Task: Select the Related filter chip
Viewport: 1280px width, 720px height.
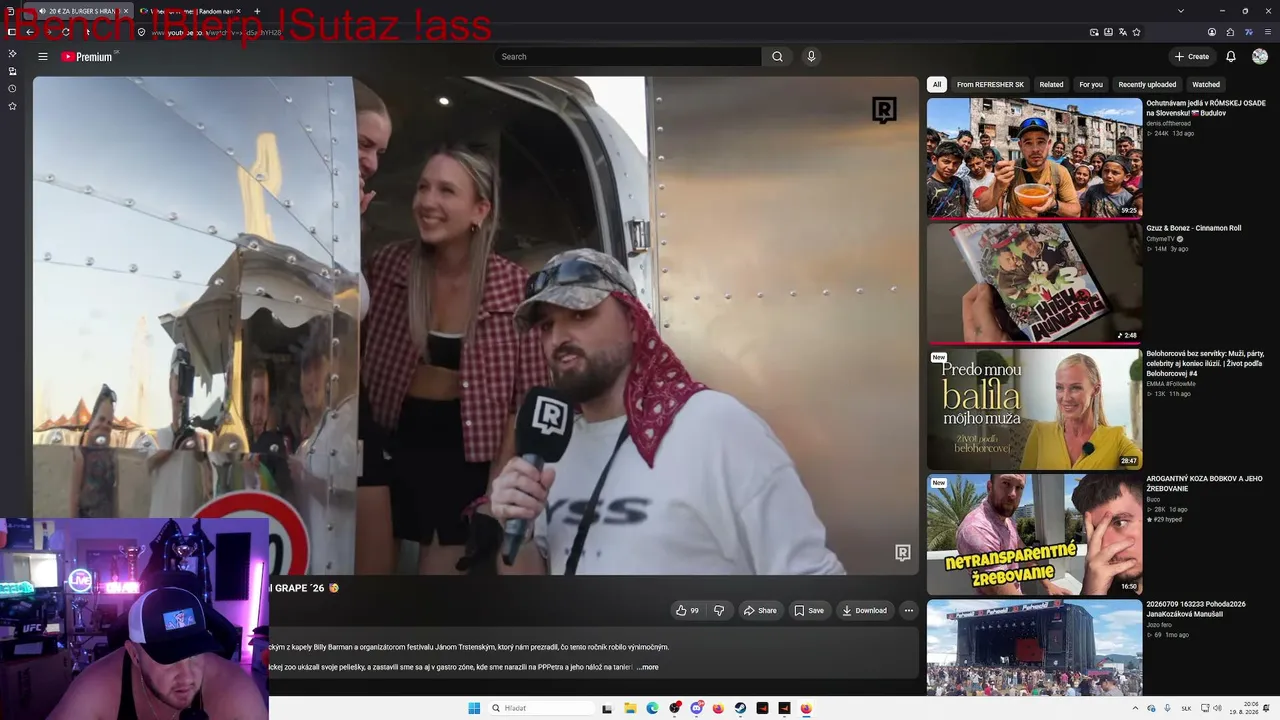Action: pyautogui.click(x=1051, y=85)
